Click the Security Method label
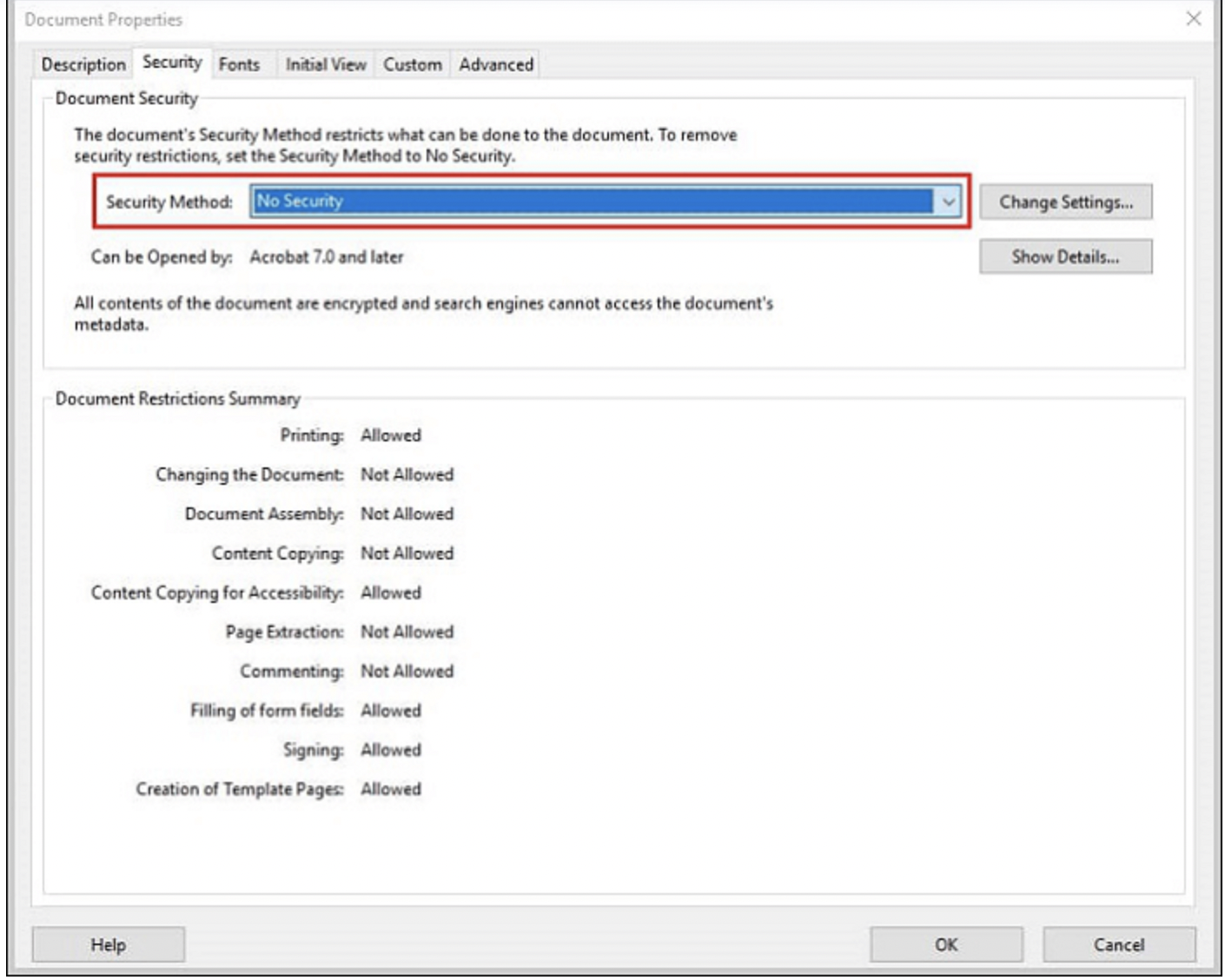Viewport: 1225px width, 980px height. [x=169, y=202]
